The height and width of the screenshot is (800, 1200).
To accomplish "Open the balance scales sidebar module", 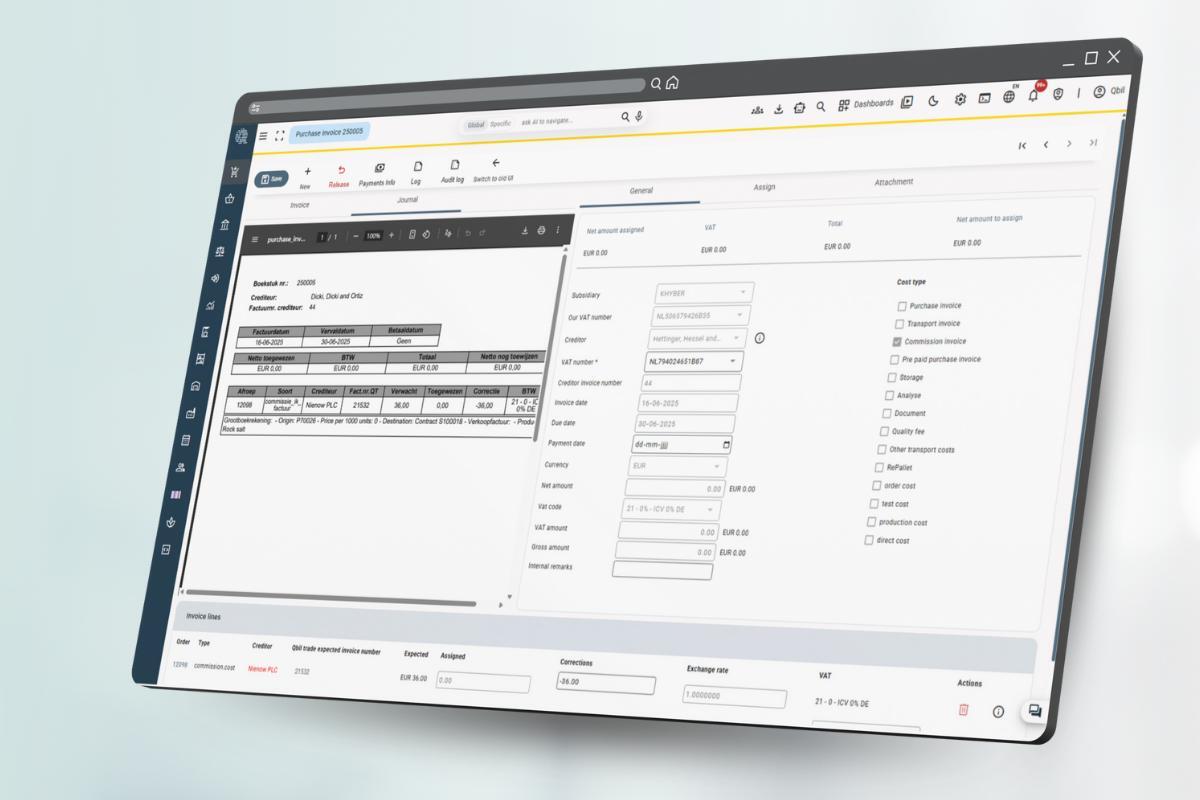I will coord(220,252).
